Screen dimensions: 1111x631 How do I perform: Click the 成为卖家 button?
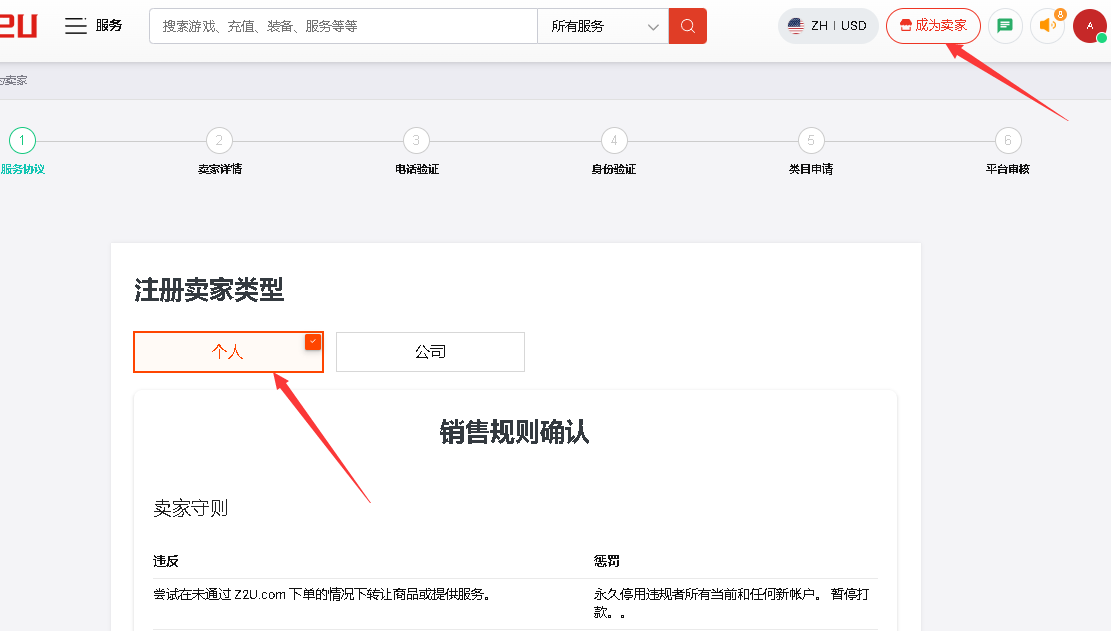[x=933, y=26]
